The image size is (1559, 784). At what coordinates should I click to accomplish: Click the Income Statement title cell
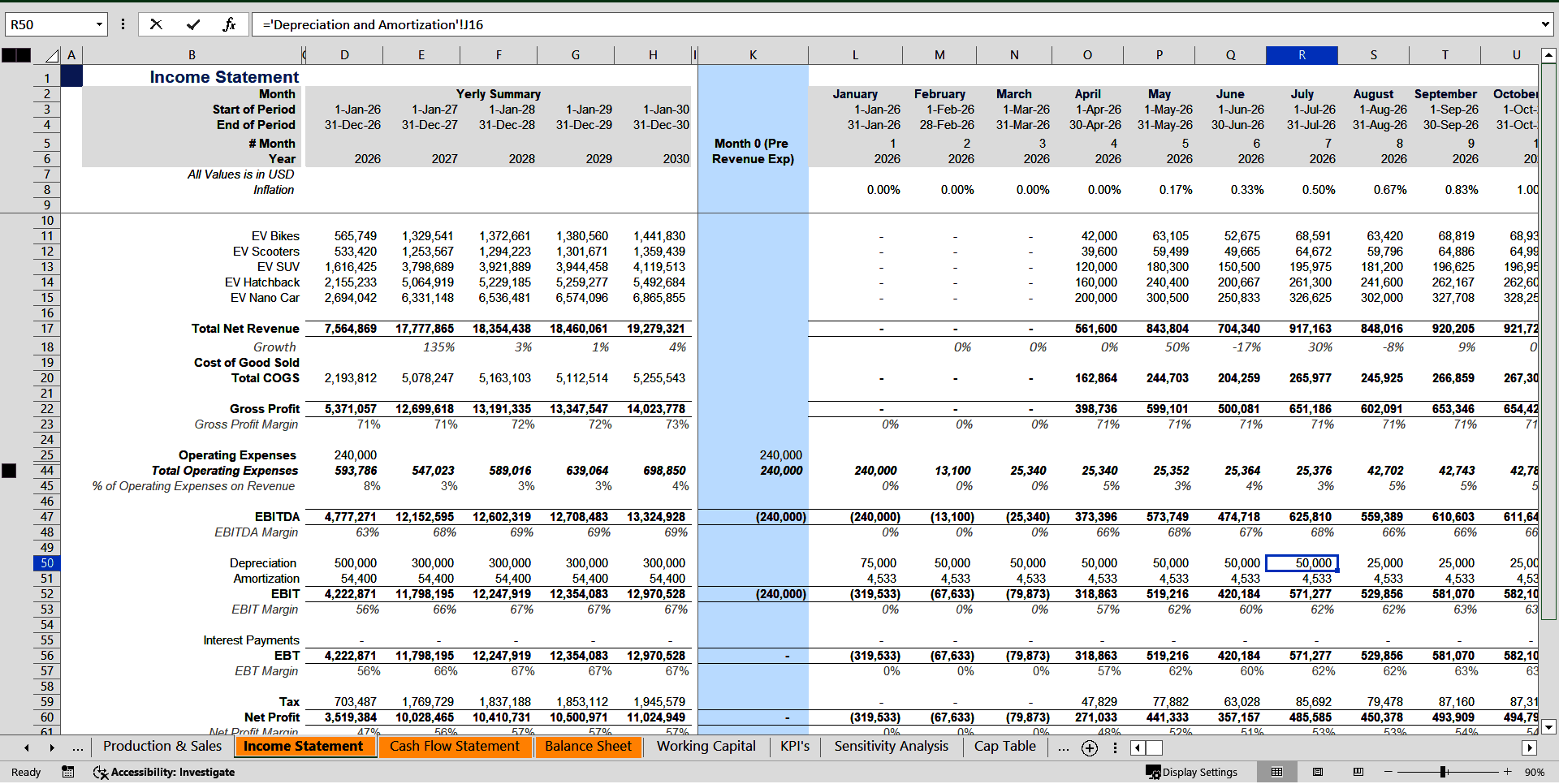[x=224, y=77]
